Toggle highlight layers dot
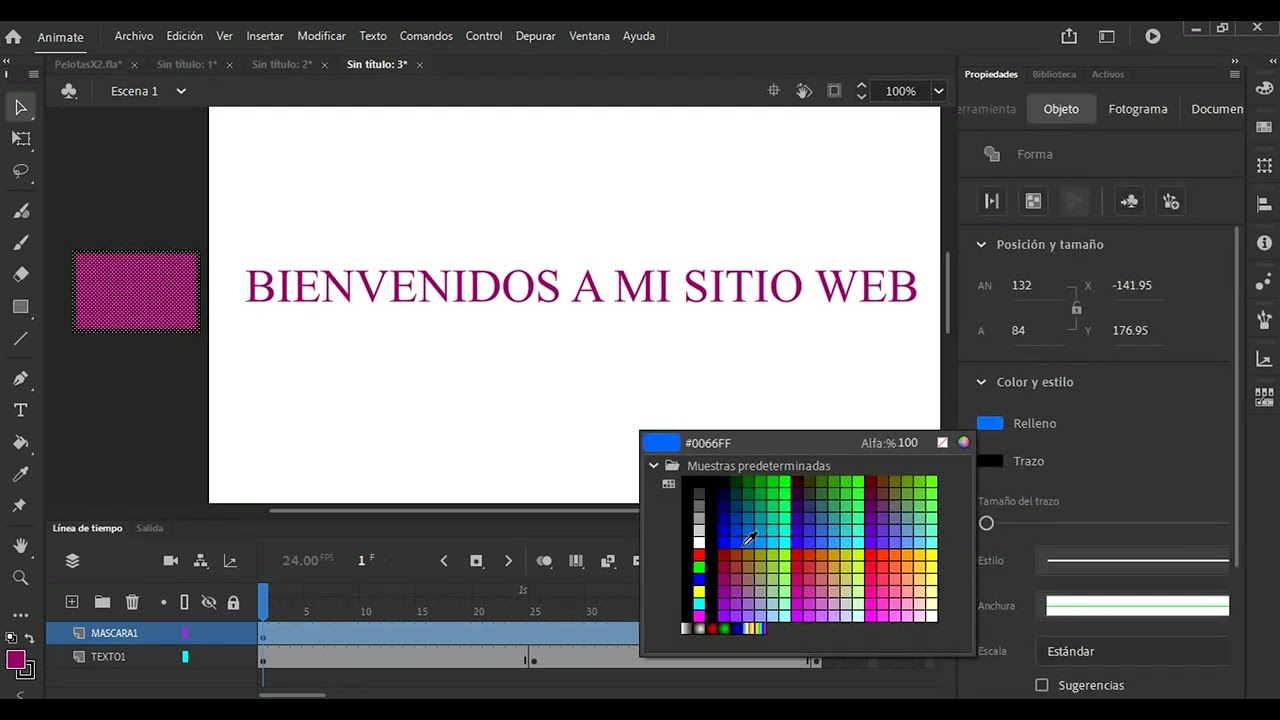The image size is (1280, 720). (x=163, y=602)
